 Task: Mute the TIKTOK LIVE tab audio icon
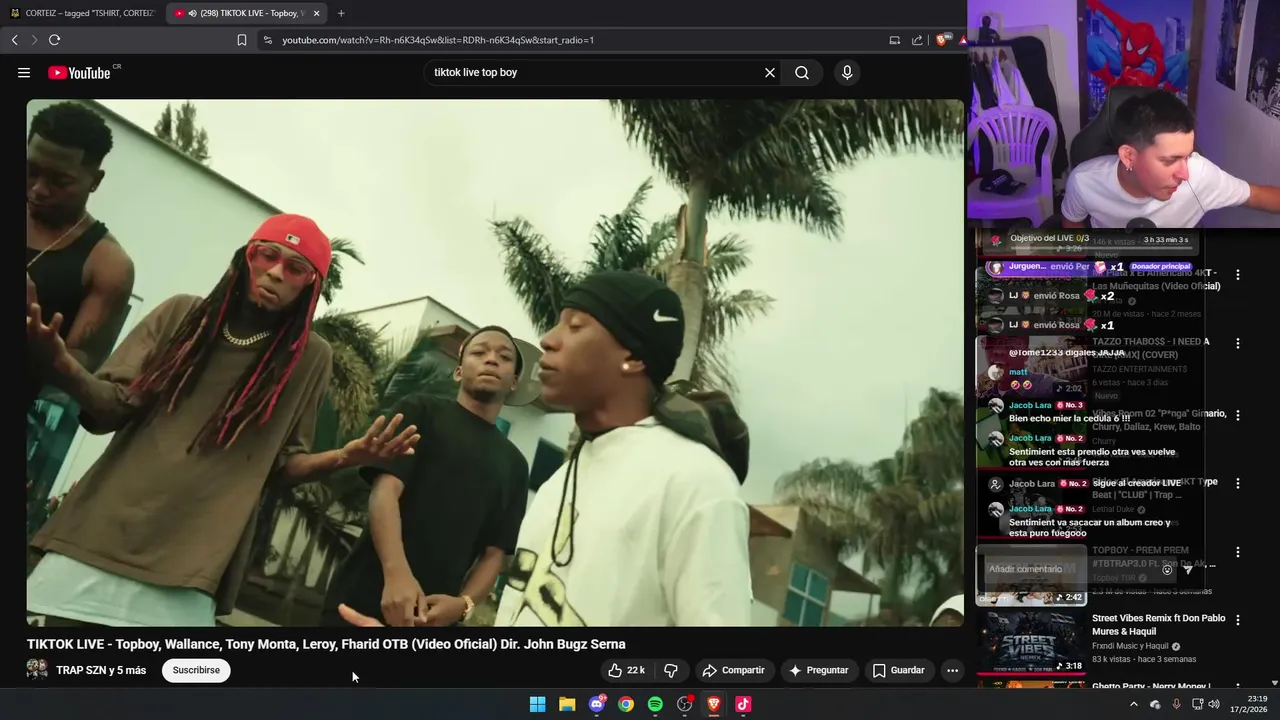(x=192, y=13)
